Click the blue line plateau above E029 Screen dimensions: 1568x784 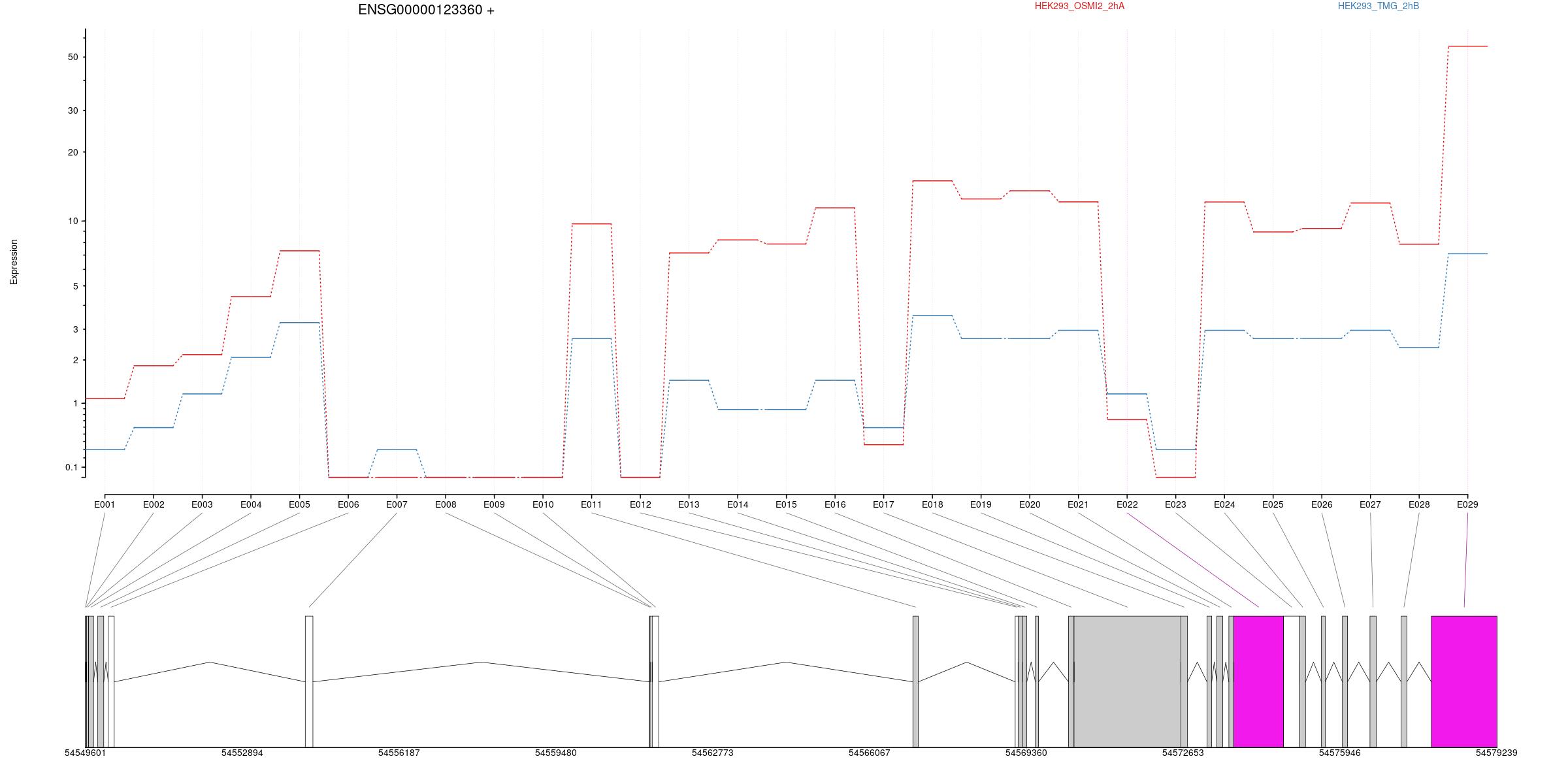(1467, 253)
